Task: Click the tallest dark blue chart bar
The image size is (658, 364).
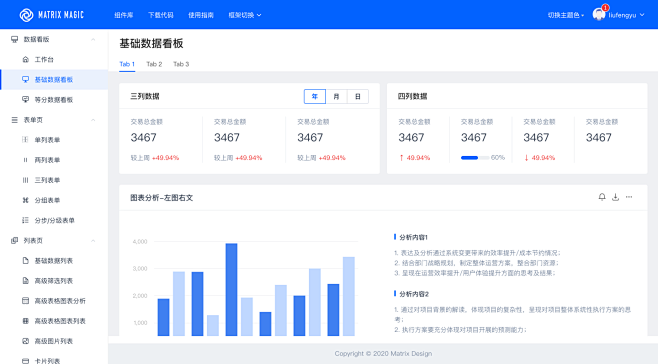Action: (x=231, y=289)
